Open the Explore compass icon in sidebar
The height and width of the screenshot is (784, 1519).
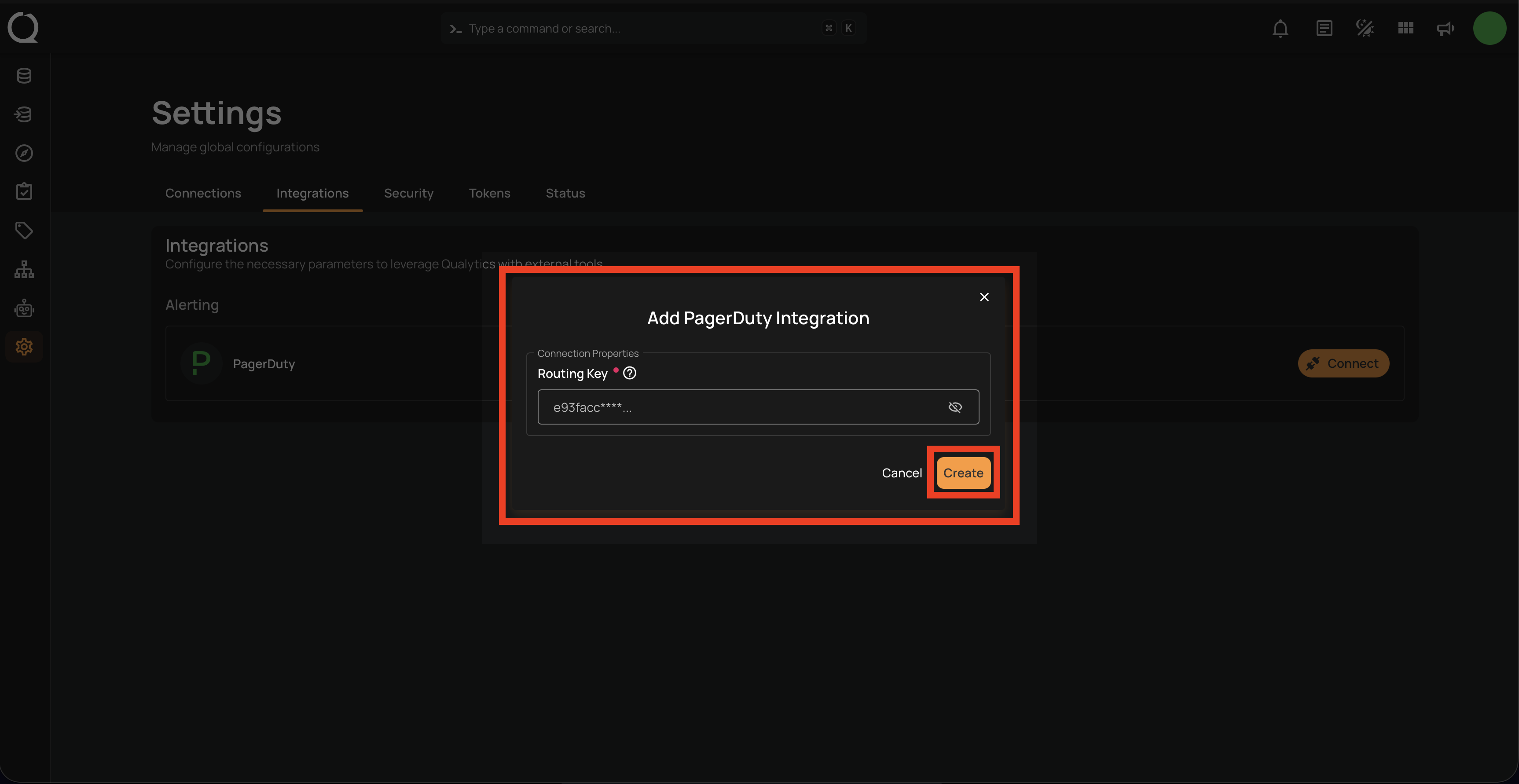(x=24, y=153)
